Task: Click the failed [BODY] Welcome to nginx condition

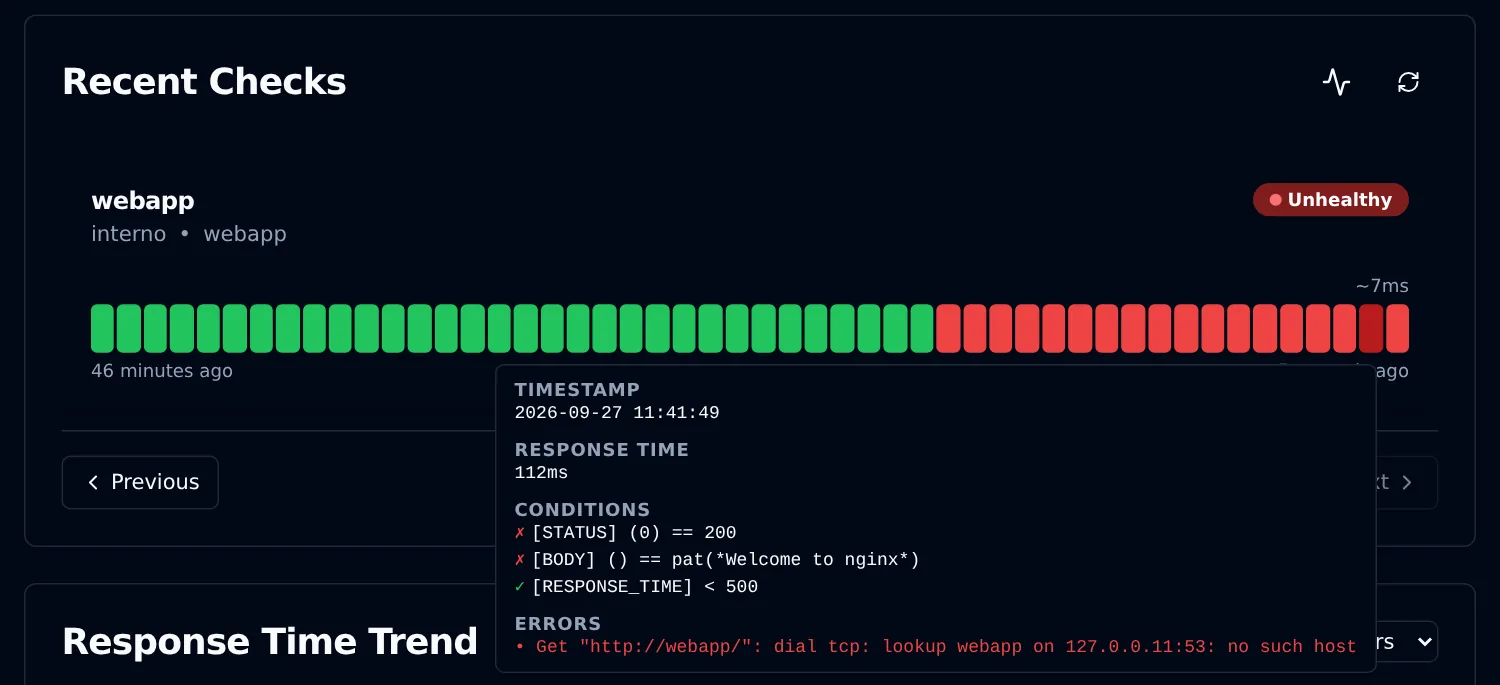Action: (x=717, y=560)
